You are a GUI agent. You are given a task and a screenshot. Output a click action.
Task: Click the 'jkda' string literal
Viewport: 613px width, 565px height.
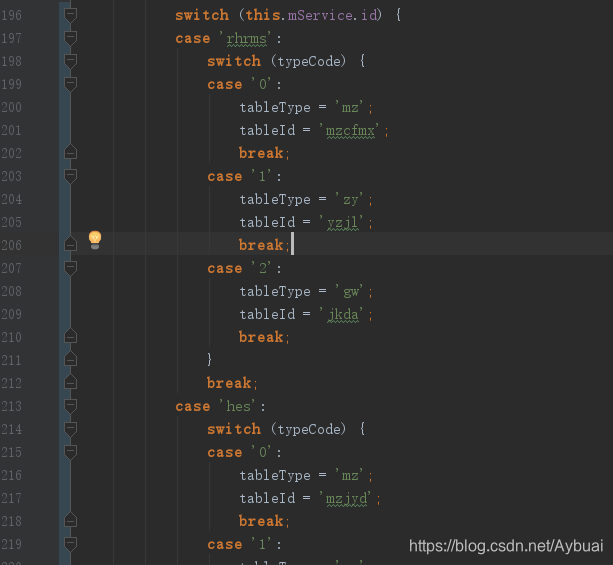pyautogui.click(x=342, y=315)
